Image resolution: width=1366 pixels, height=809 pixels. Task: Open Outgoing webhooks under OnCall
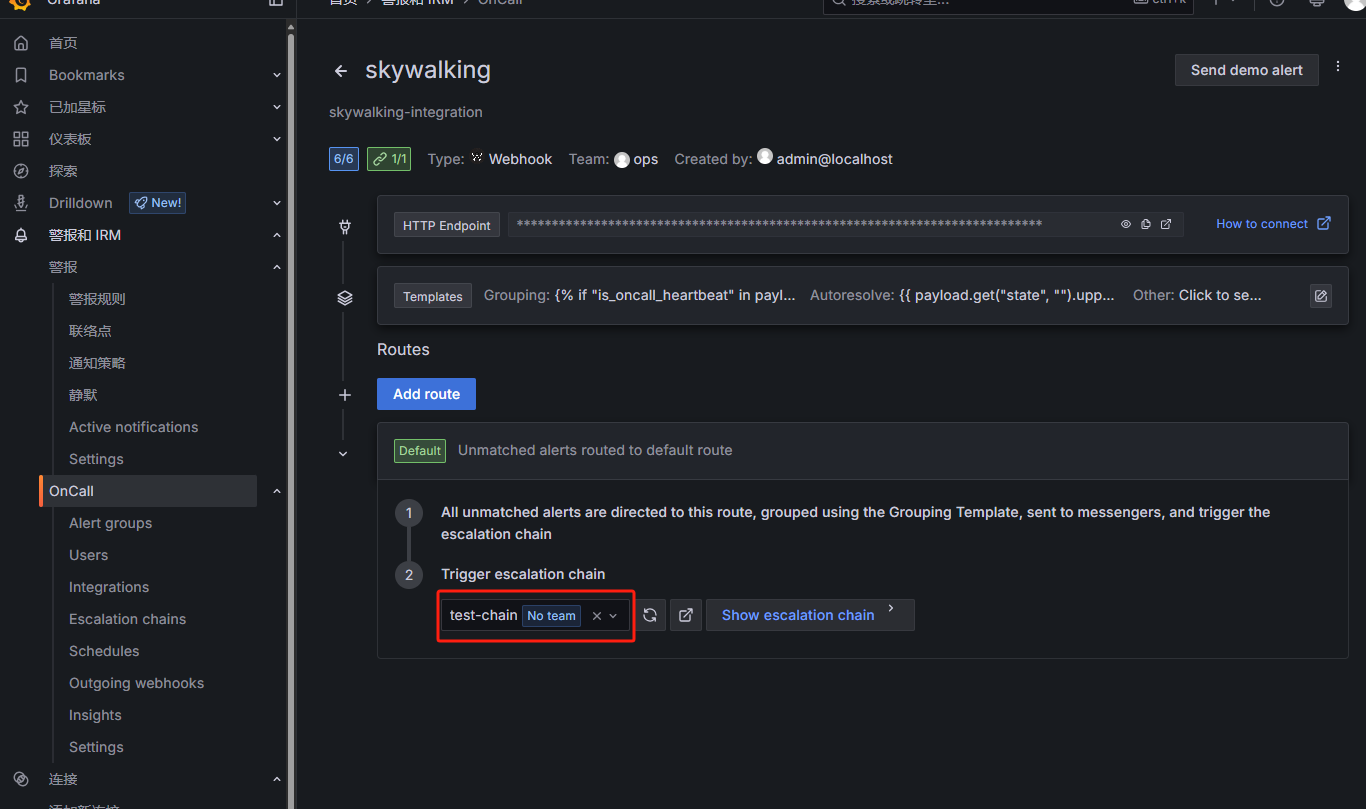136,683
